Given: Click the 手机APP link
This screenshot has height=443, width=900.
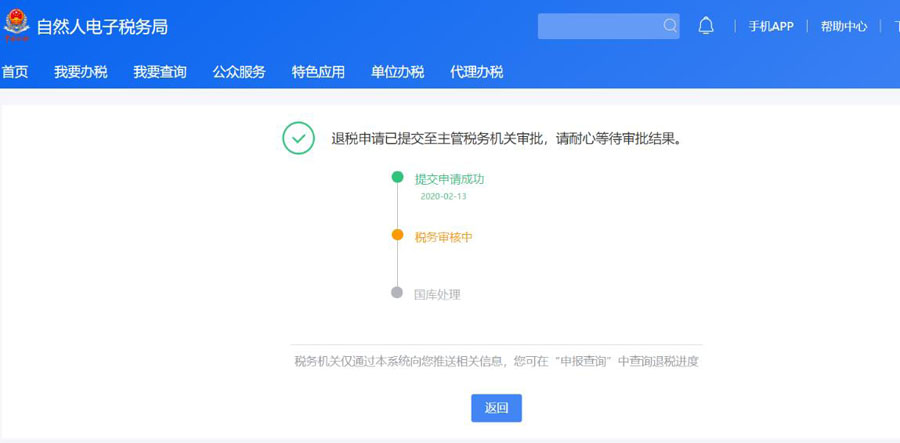Looking at the screenshot, I should (770, 26).
